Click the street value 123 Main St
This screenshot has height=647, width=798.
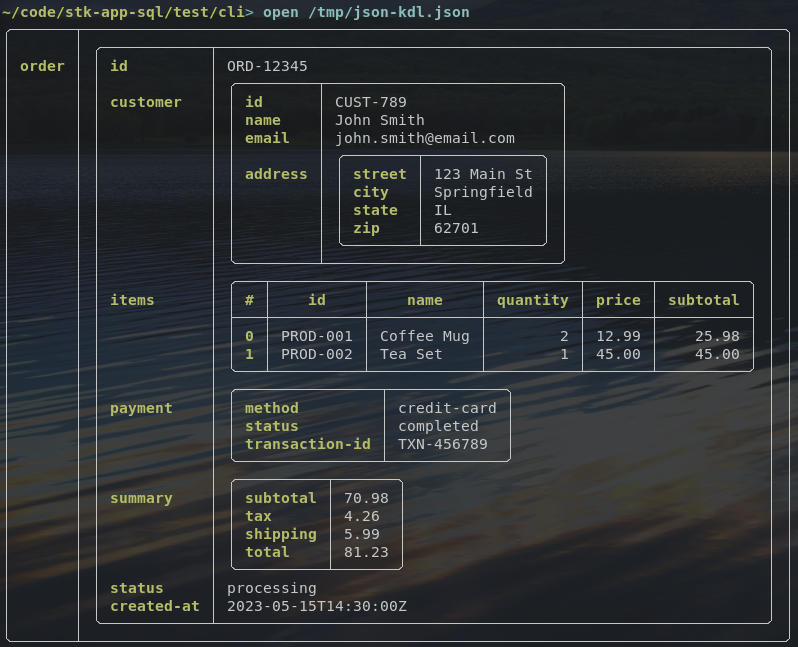coord(483,174)
